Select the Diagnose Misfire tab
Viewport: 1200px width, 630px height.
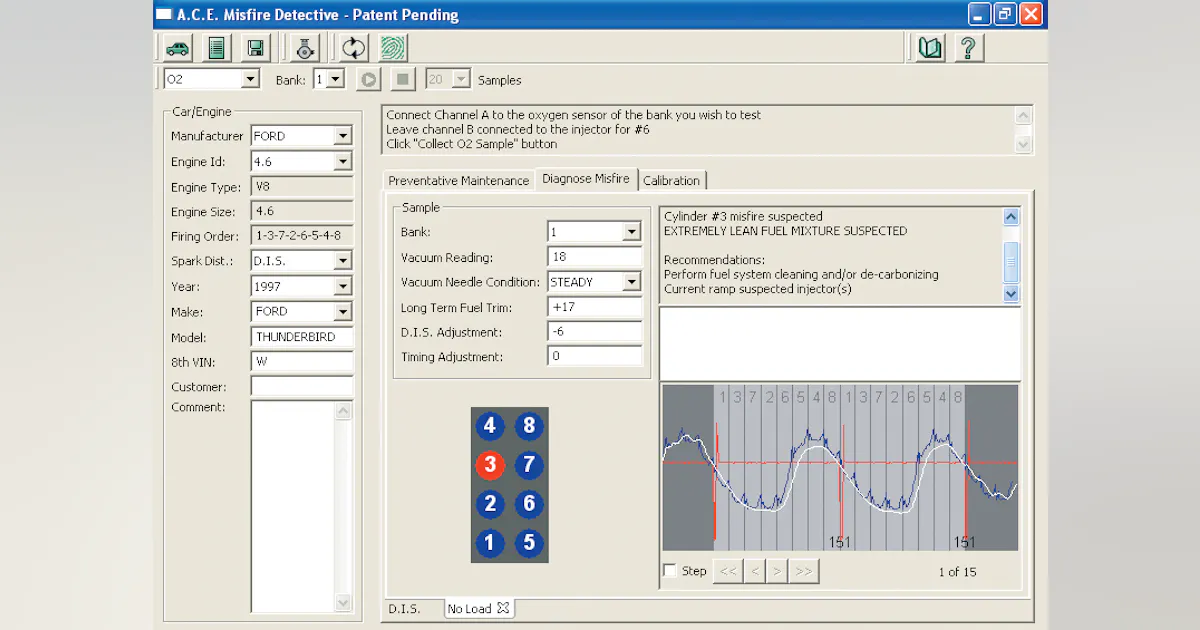pyautogui.click(x=586, y=179)
